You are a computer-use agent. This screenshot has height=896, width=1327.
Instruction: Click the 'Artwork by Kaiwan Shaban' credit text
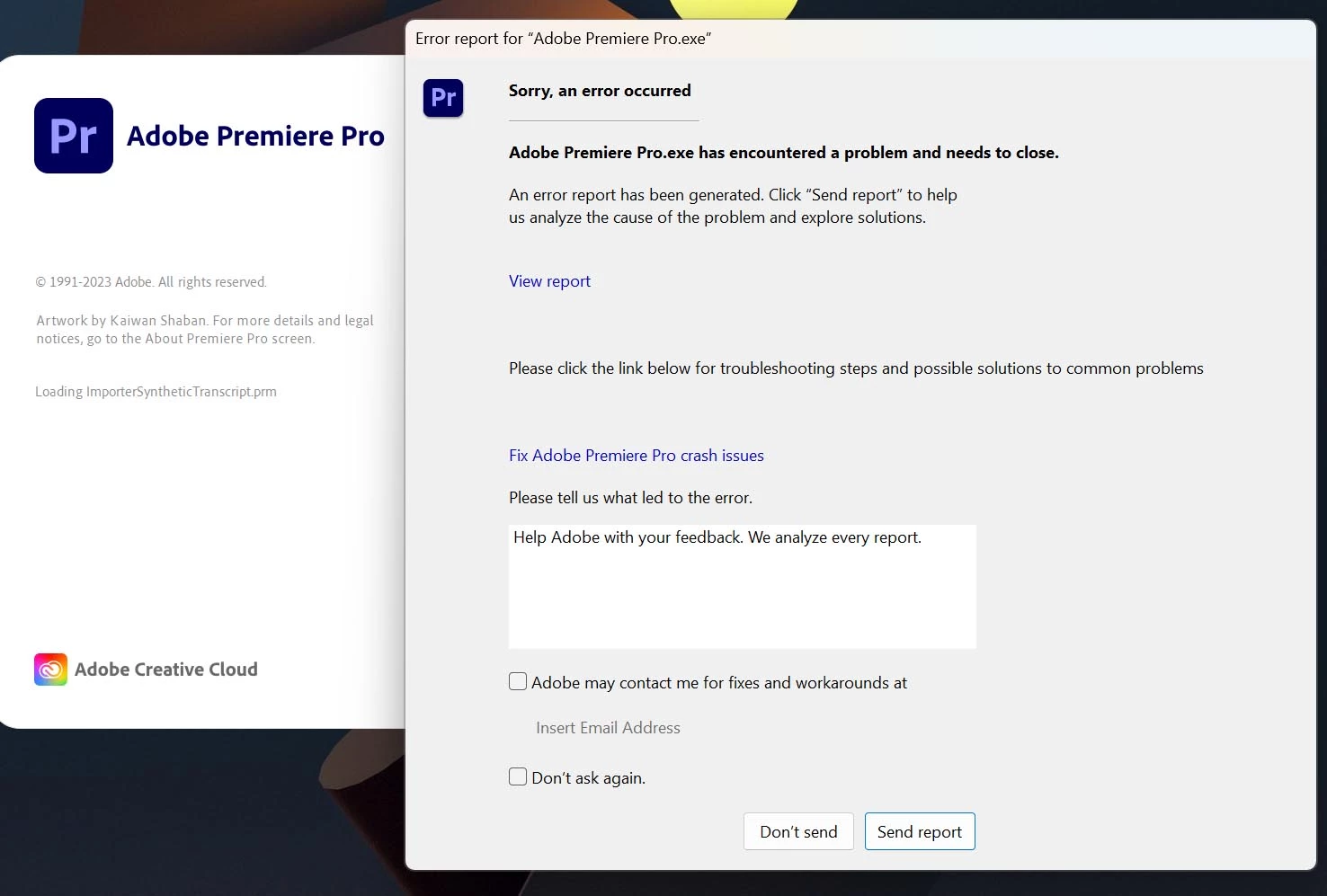(205, 329)
